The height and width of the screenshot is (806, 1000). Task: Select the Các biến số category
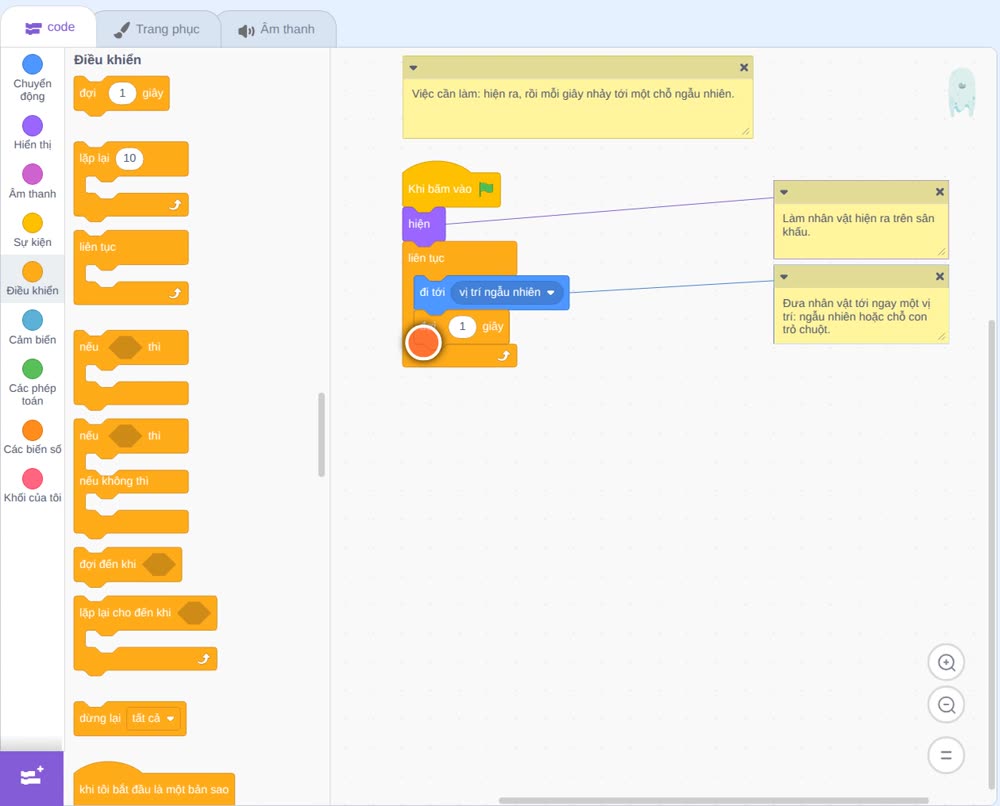click(32, 437)
